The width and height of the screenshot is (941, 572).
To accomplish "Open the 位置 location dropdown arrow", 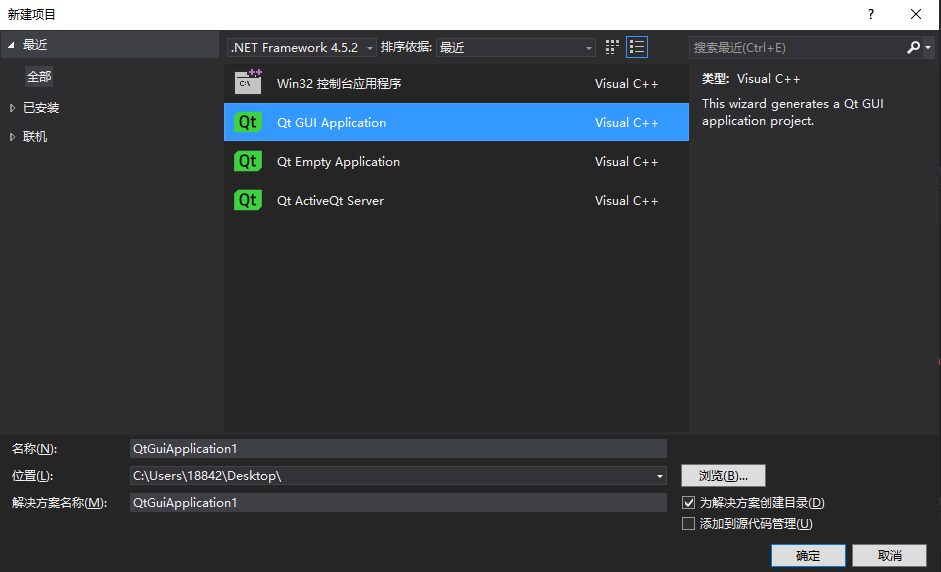I will coord(660,476).
